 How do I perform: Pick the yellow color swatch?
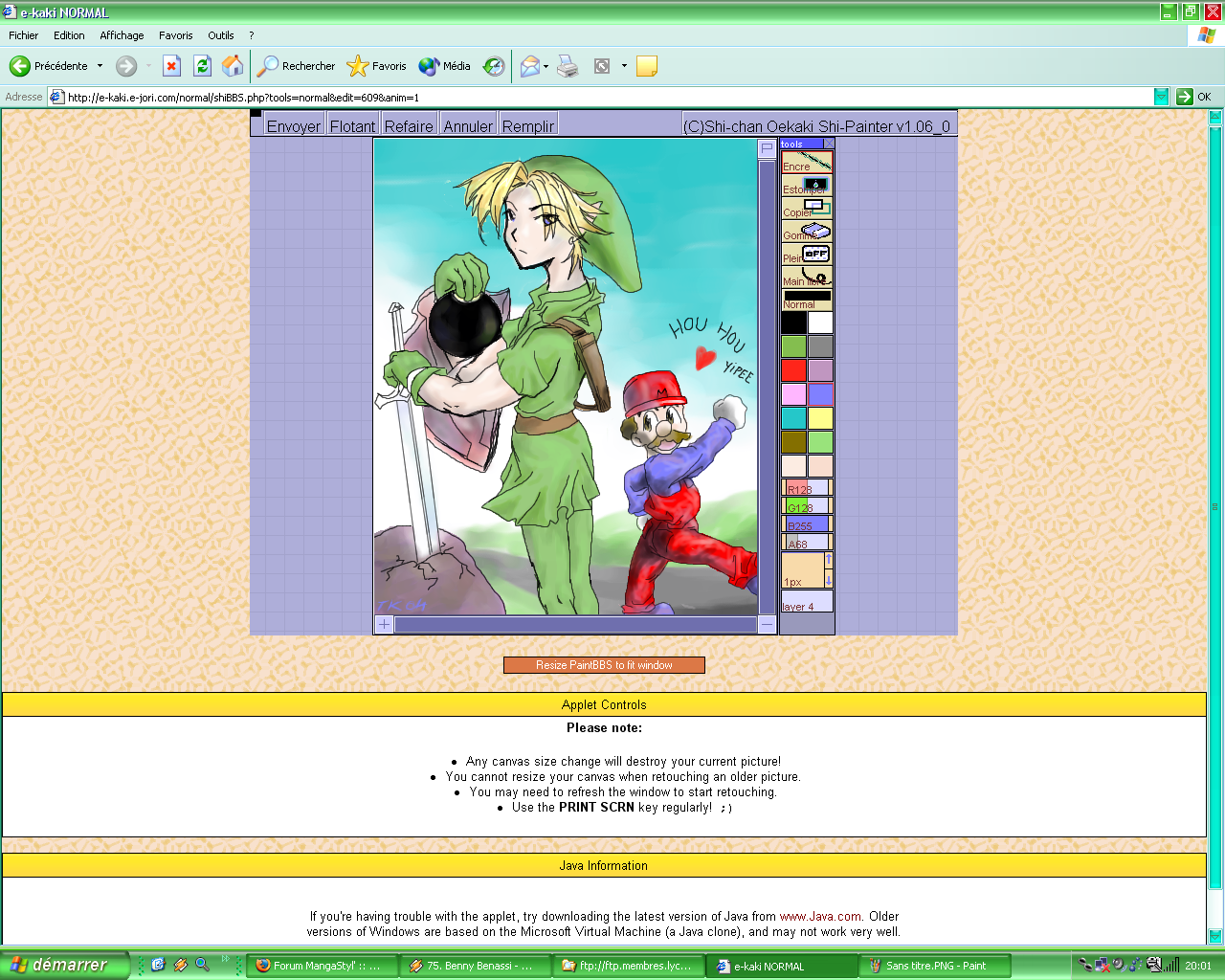820,418
